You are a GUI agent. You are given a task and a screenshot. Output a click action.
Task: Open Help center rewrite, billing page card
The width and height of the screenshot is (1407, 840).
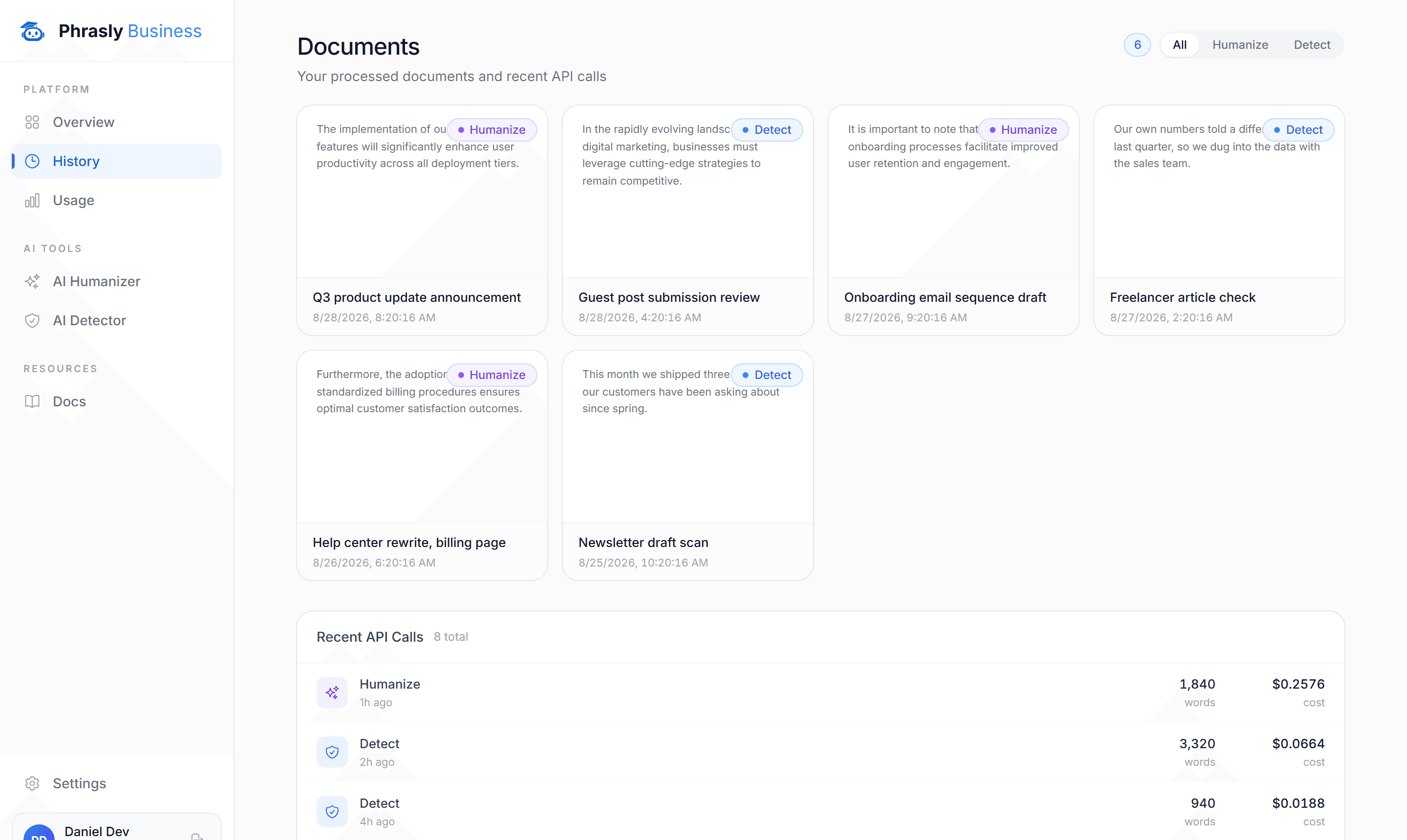pyautogui.click(x=422, y=465)
